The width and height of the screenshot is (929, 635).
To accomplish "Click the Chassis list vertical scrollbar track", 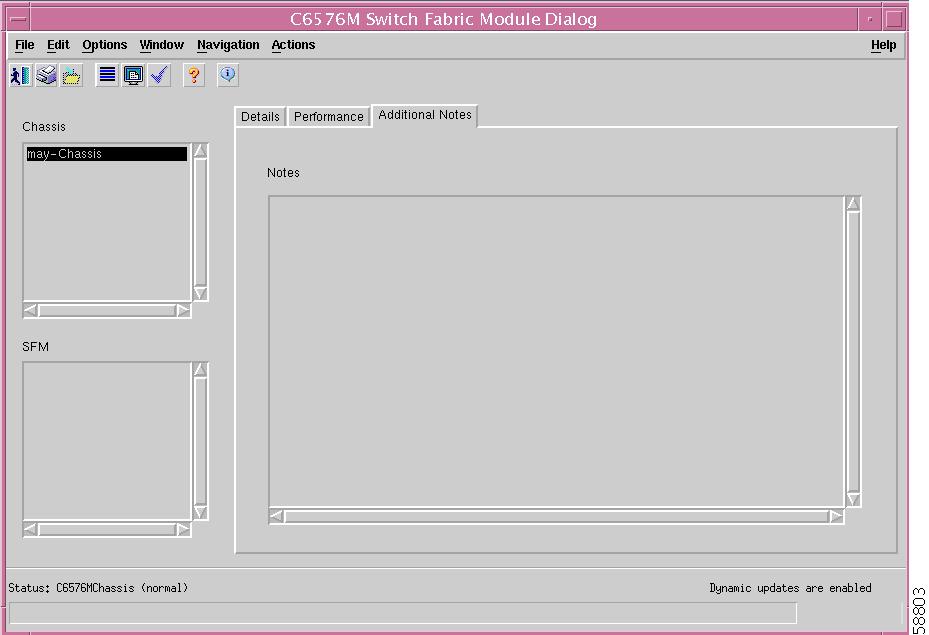I will click(x=200, y=222).
